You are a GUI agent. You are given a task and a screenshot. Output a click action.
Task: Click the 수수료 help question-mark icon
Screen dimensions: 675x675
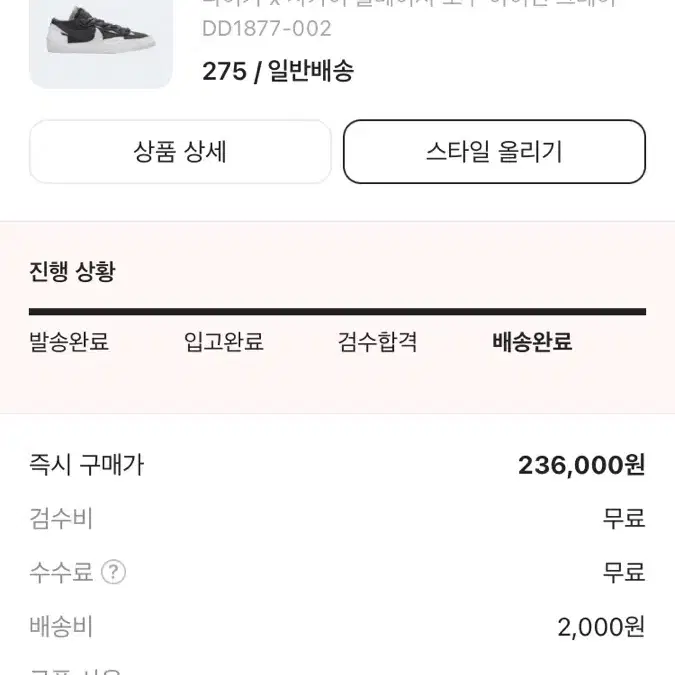click(x=113, y=572)
